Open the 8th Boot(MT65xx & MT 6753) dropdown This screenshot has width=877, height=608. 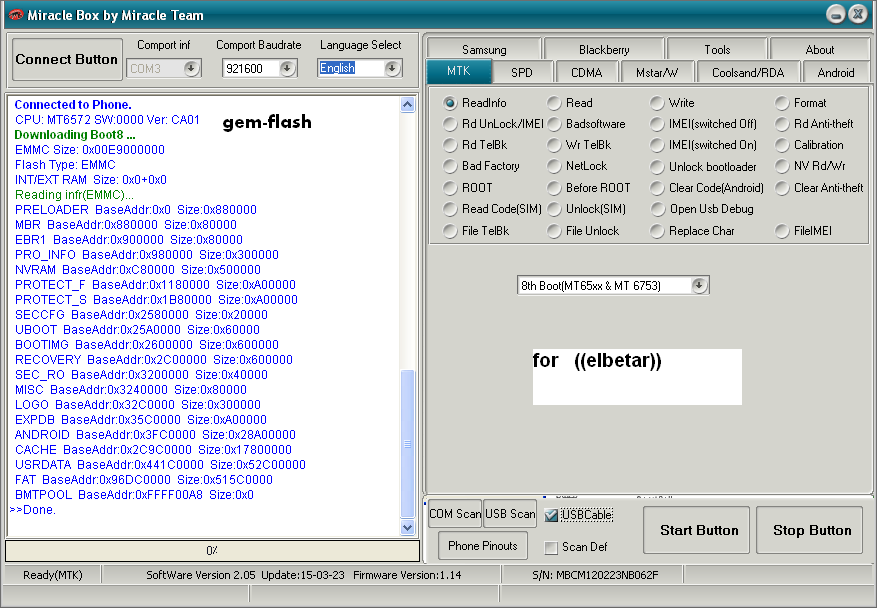coord(699,285)
